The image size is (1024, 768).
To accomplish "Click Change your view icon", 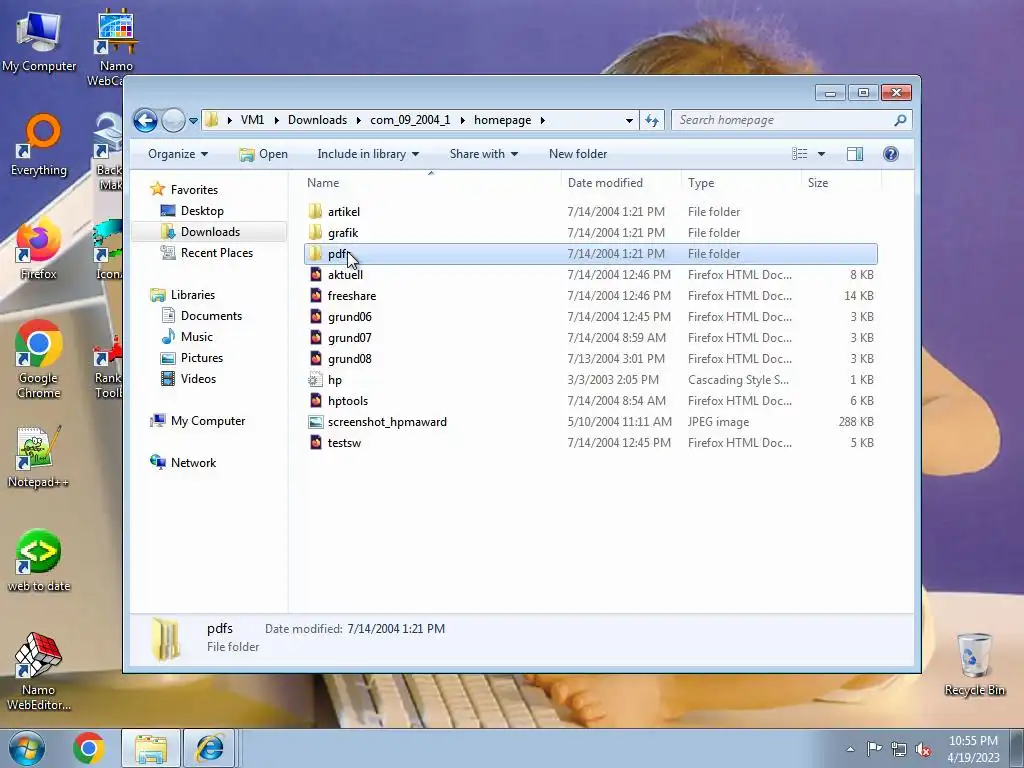I will (799, 154).
